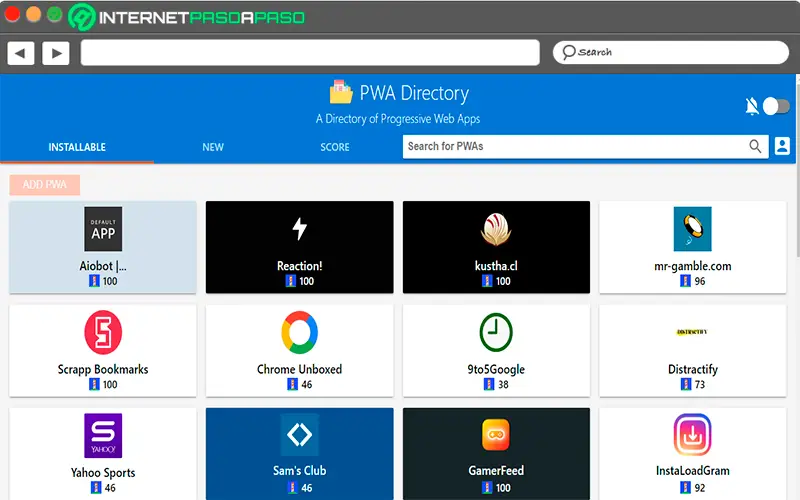
Task: Click the subtitle A Directory of Progressive Web Apps
Action: coord(398,119)
